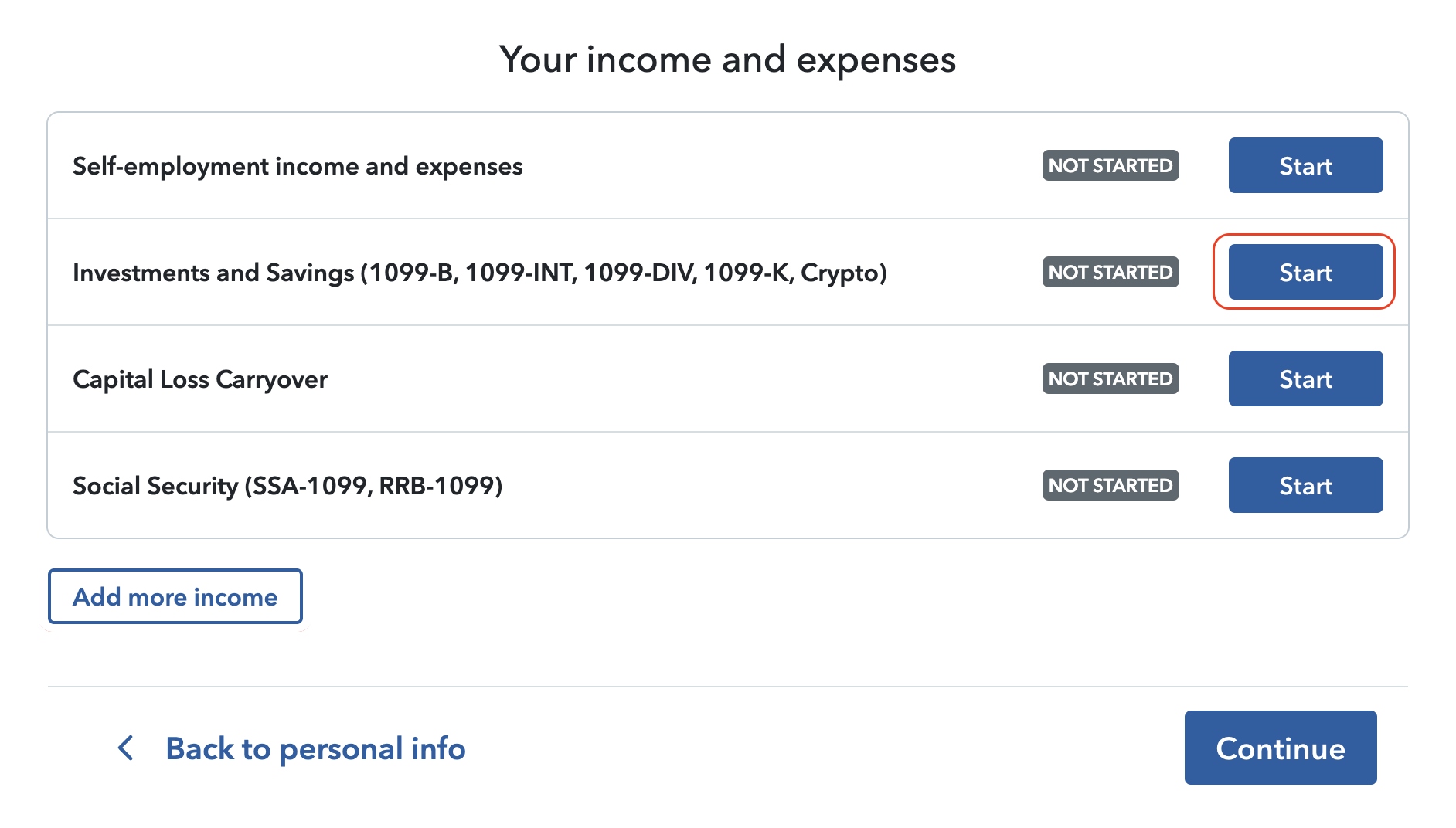Open Add more income

click(175, 596)
